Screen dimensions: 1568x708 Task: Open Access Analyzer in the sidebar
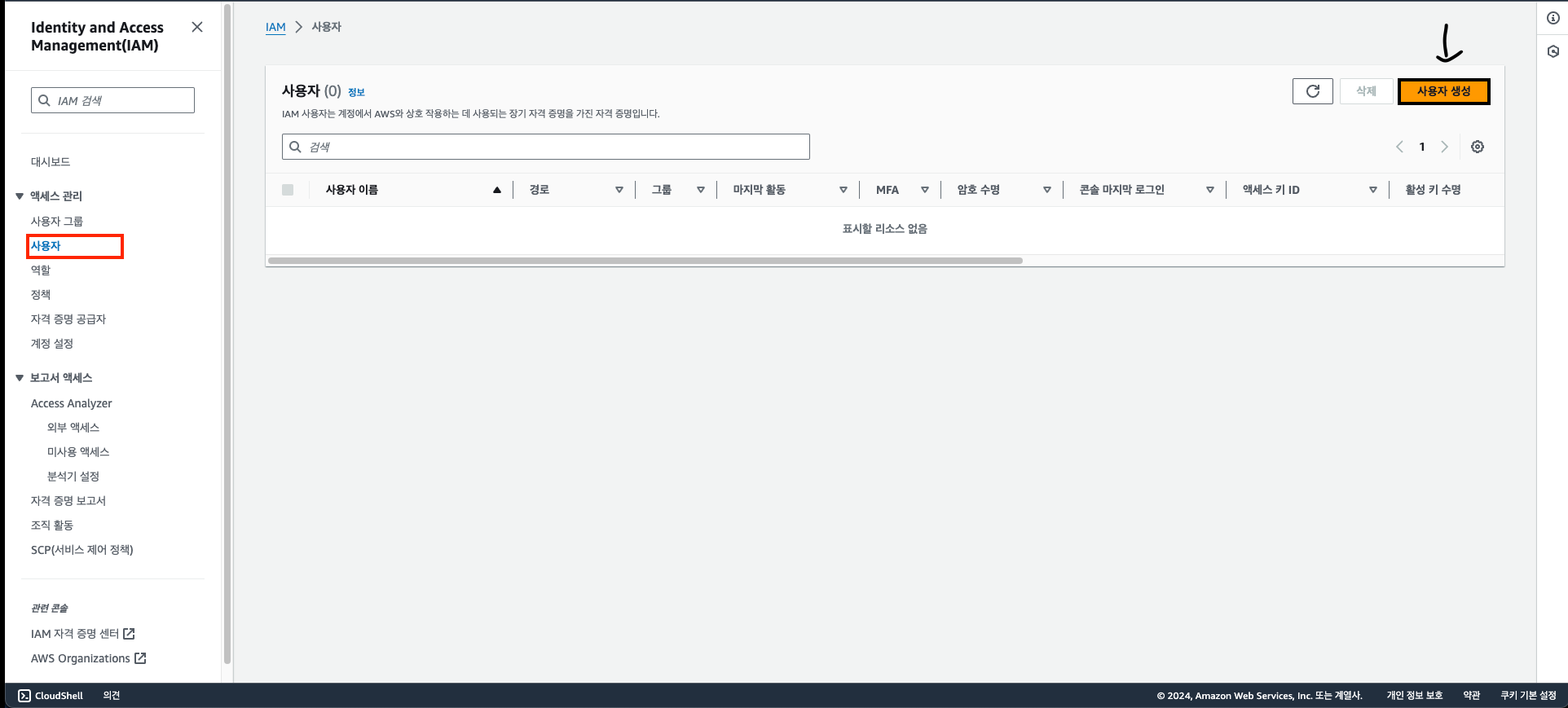point(72,403)
